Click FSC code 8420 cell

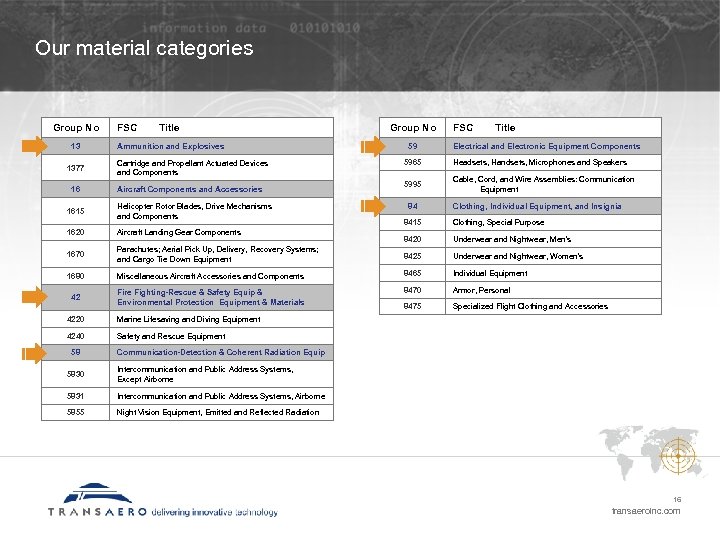coord(412,239)
